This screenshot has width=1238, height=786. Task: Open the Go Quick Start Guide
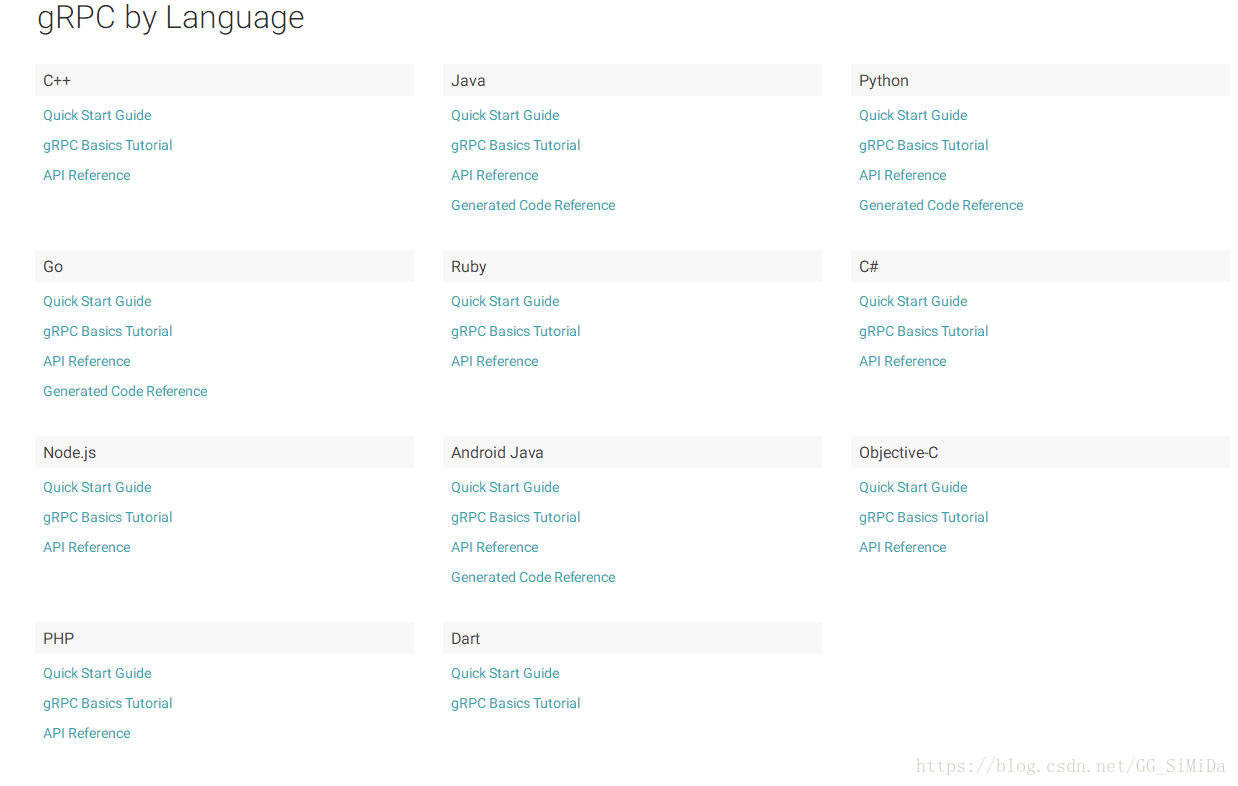(97, 301)
